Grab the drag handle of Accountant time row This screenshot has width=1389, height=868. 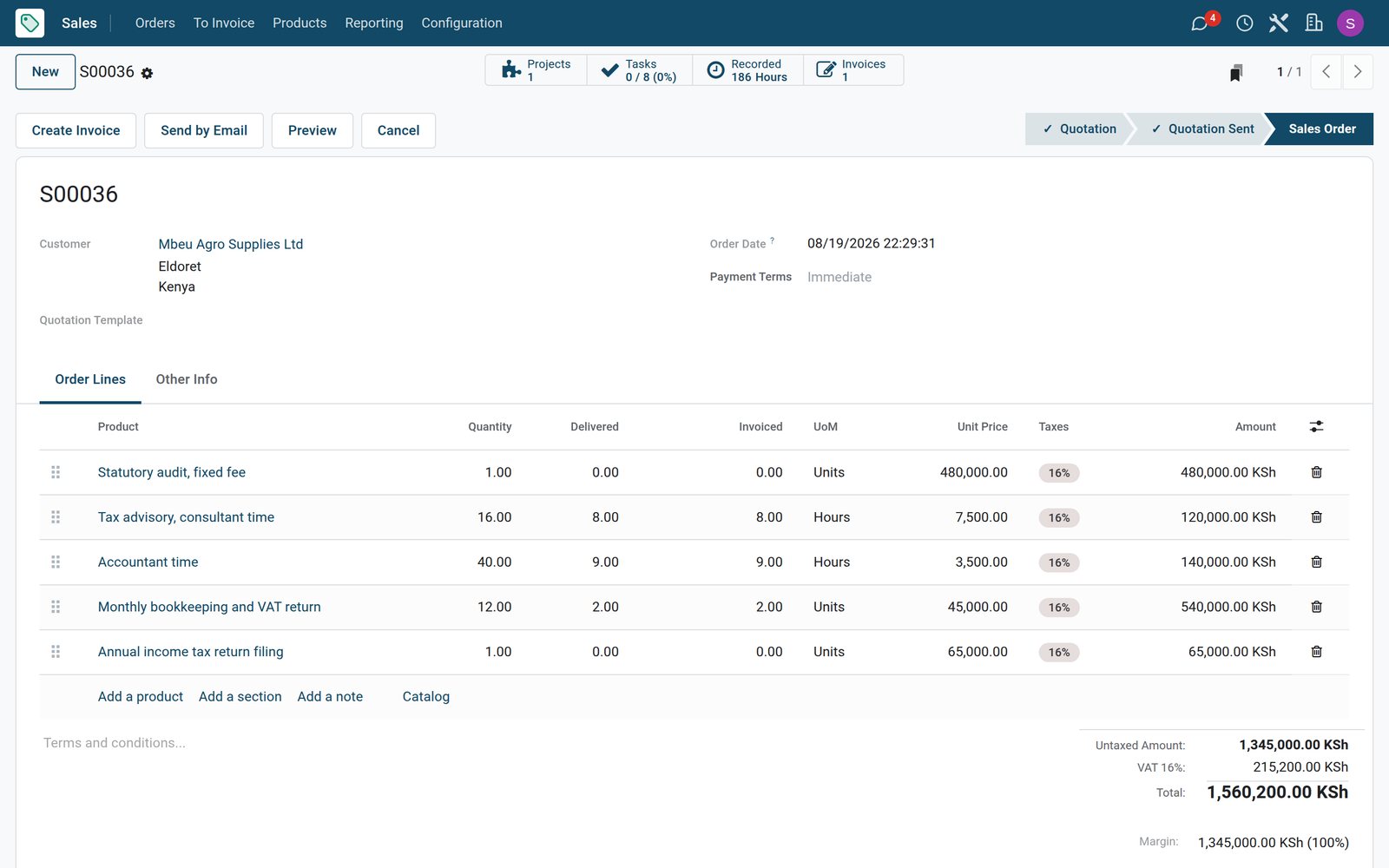[x=56, y=562]
